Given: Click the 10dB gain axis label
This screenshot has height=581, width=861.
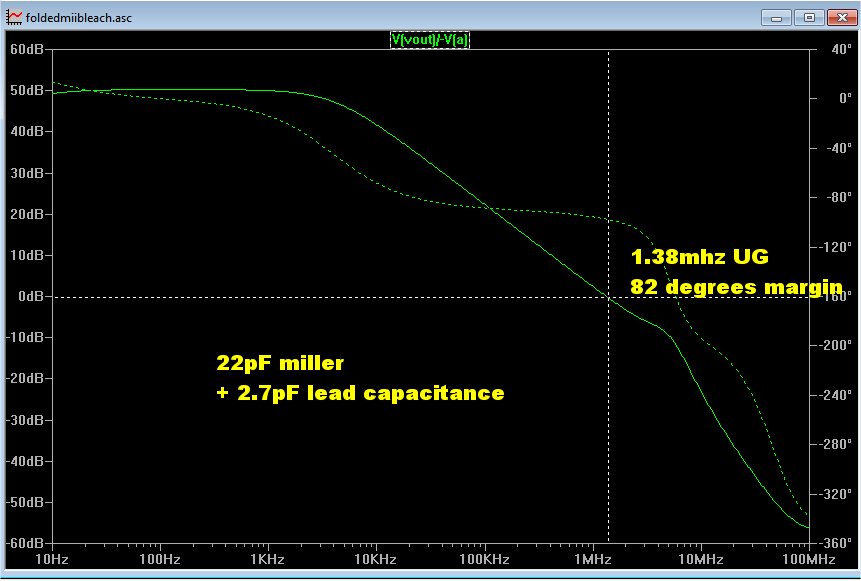Looking at the screenshot, I should point(26,255).
